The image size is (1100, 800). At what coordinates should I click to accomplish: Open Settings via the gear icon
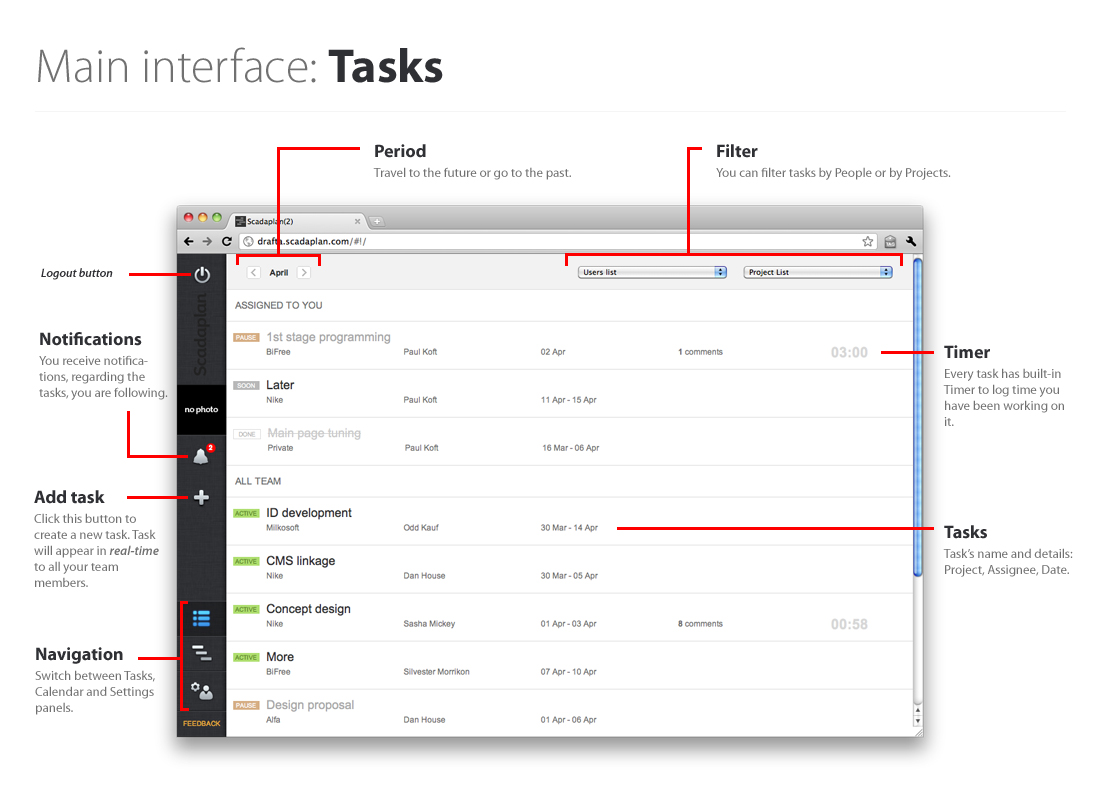pos(200,690)
